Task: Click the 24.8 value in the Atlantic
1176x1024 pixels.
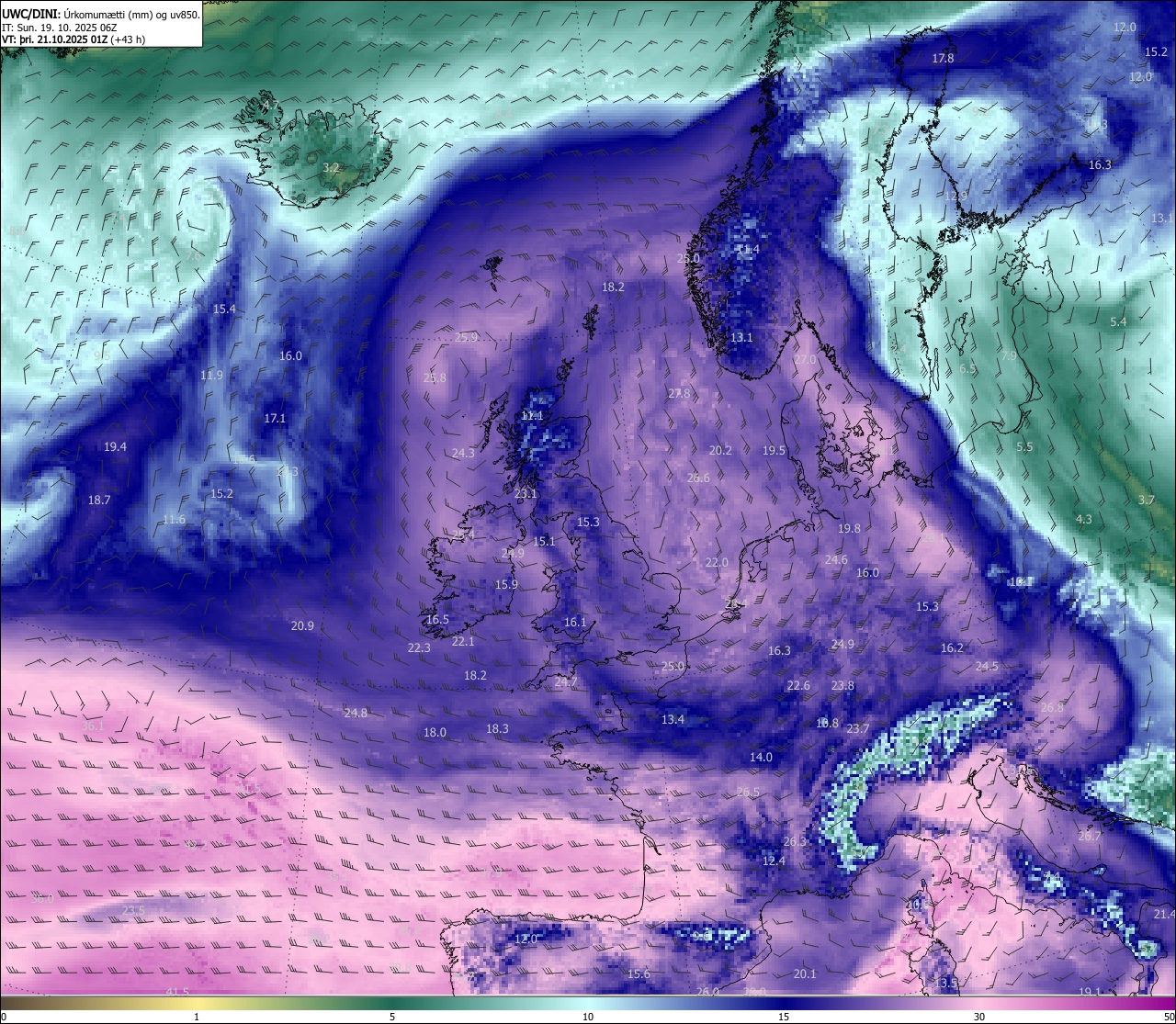Action: click(356, 713)
